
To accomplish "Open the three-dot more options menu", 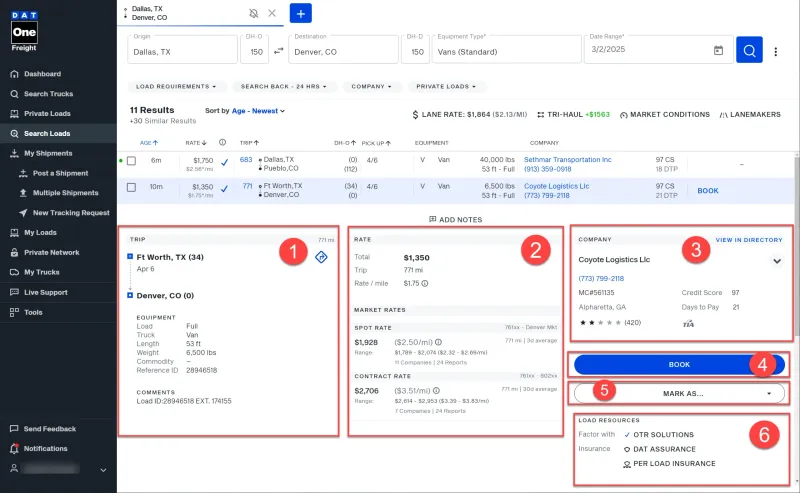I will click(x=776, y=52).
